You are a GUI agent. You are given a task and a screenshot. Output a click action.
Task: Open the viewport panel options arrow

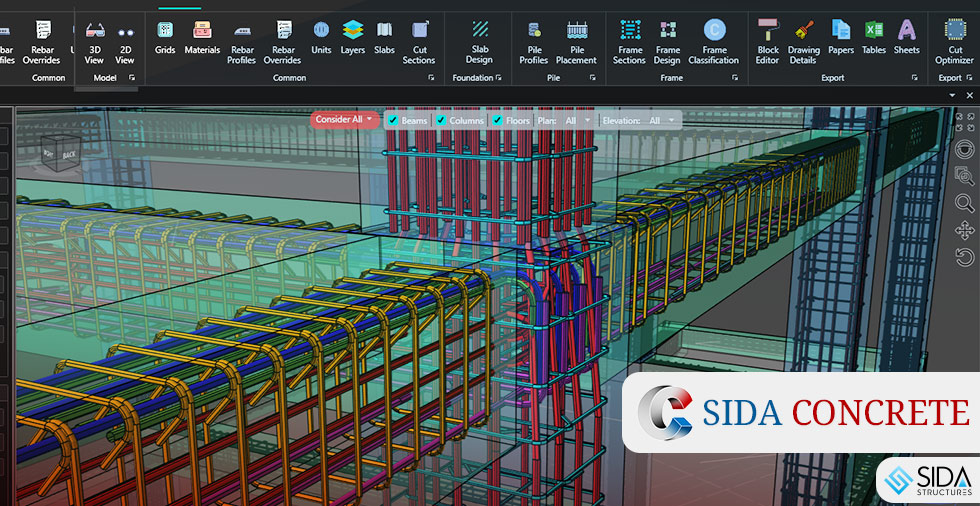pyautogui.click(x=952, y=96)
